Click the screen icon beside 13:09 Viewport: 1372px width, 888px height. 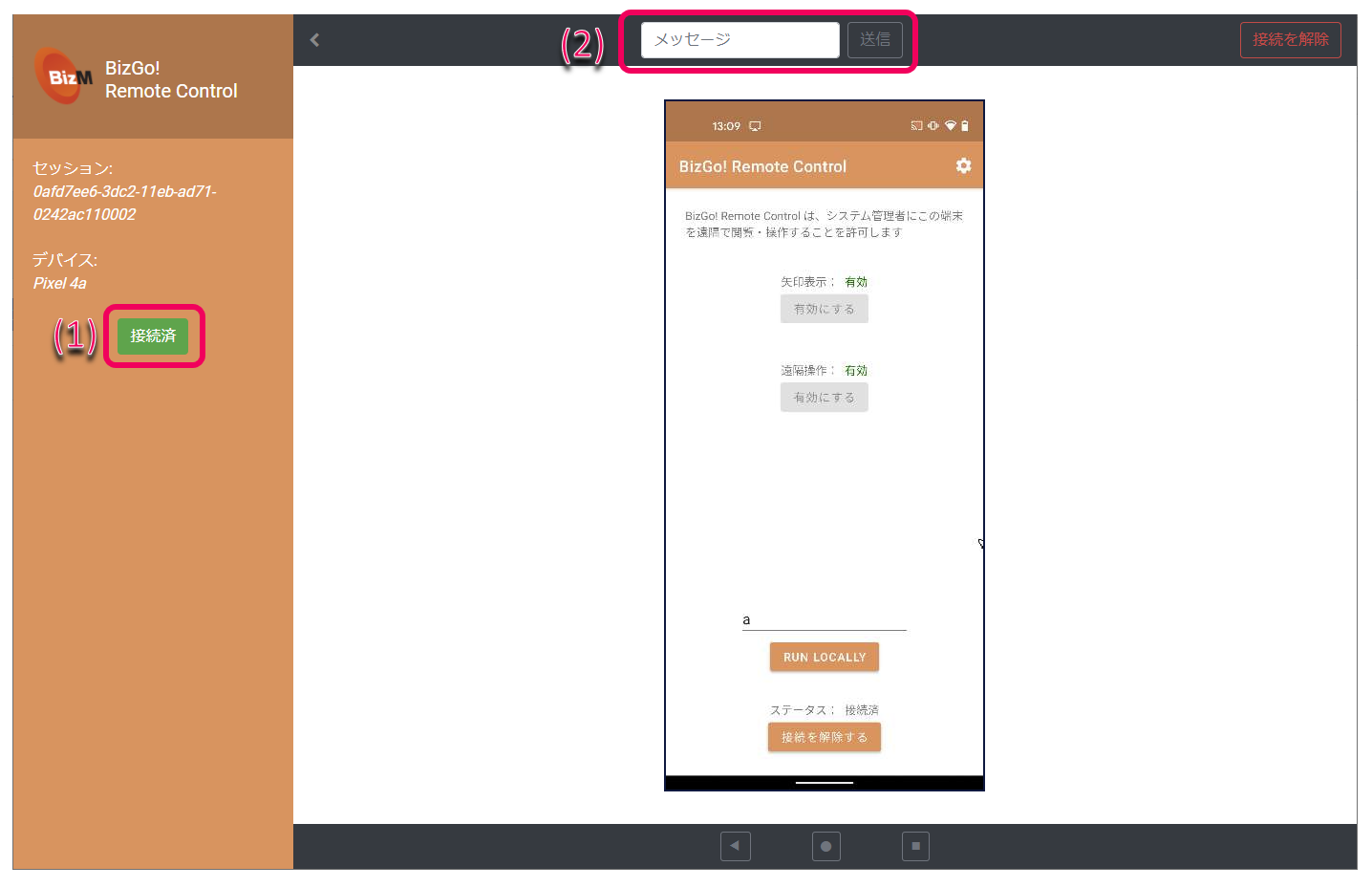[x=755, y=126]
